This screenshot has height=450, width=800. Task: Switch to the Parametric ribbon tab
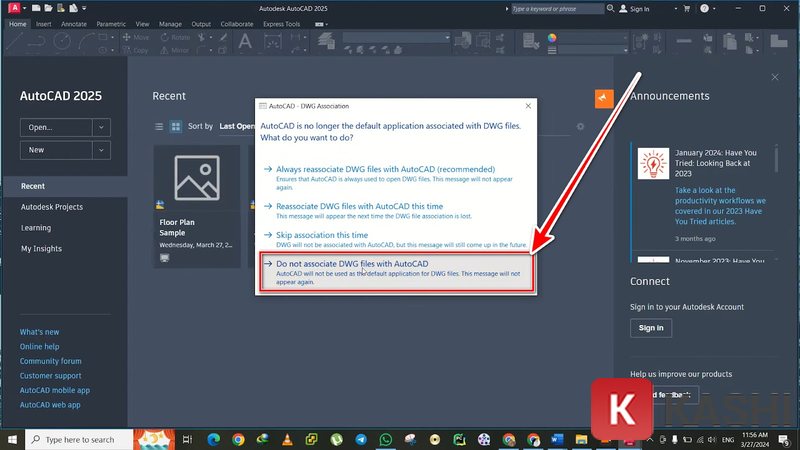click(x=111, y=24)
